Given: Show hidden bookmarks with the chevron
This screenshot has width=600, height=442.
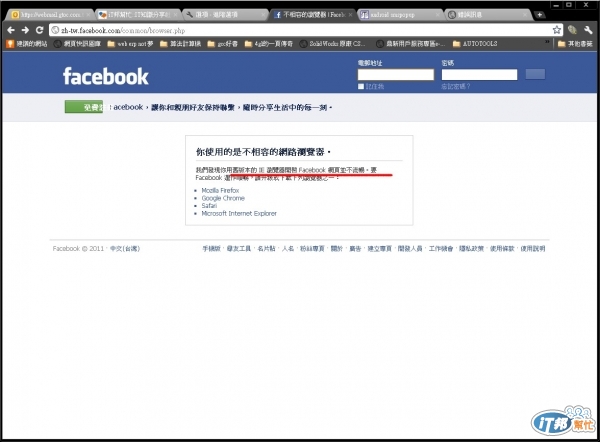Looking at the screenshot, I should pos(547,42).
